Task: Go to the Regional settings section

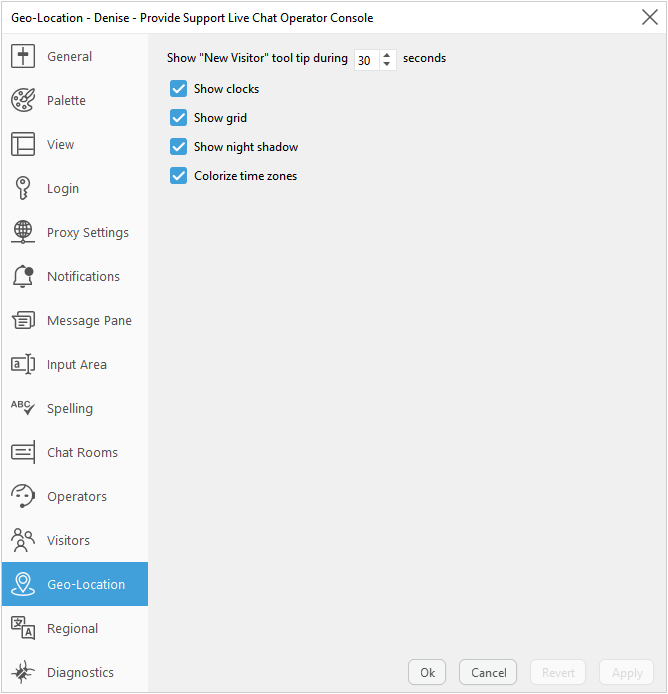Action: 74,629
